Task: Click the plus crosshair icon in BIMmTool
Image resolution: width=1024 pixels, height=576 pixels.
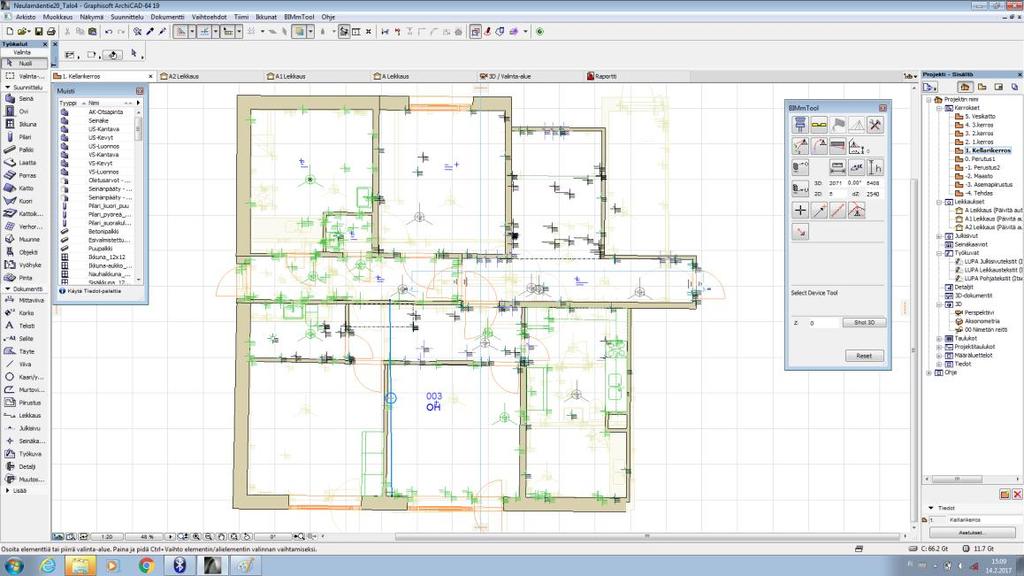Action: point(800,210)
